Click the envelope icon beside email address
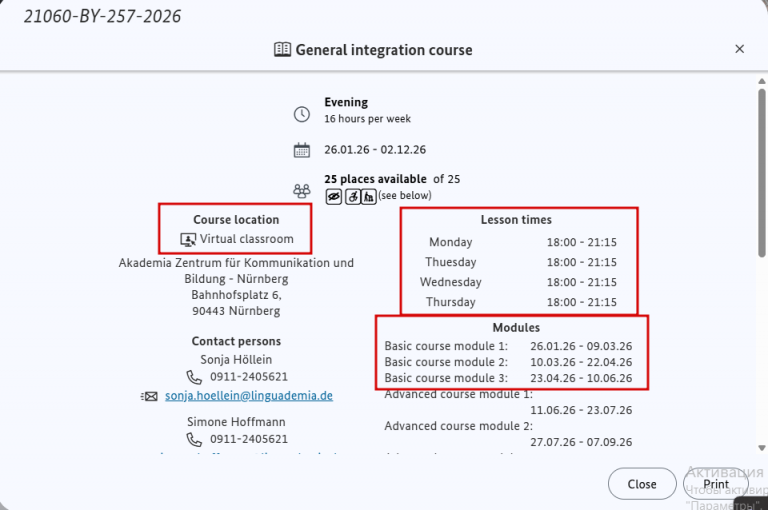Screen dimensions: 768x510 pos(151,396)
